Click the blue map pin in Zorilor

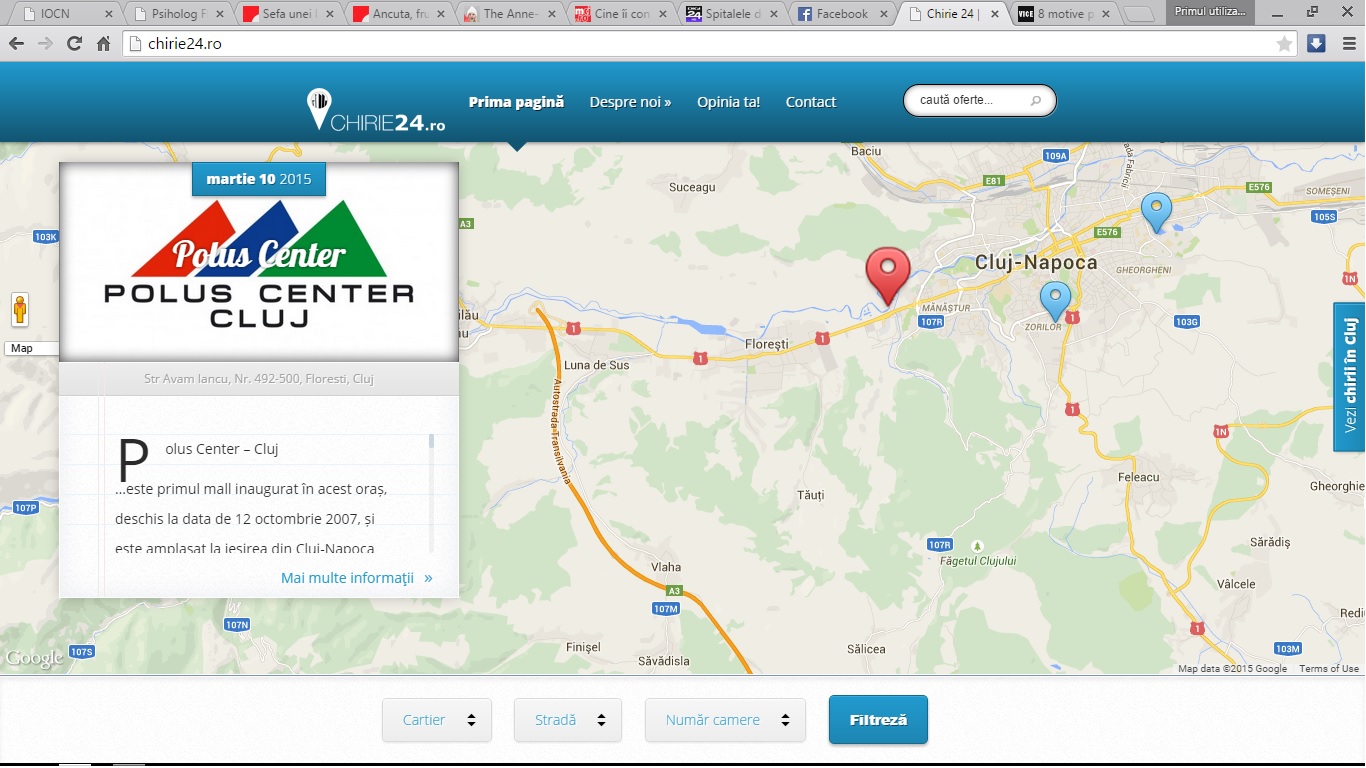[1055, 301]
